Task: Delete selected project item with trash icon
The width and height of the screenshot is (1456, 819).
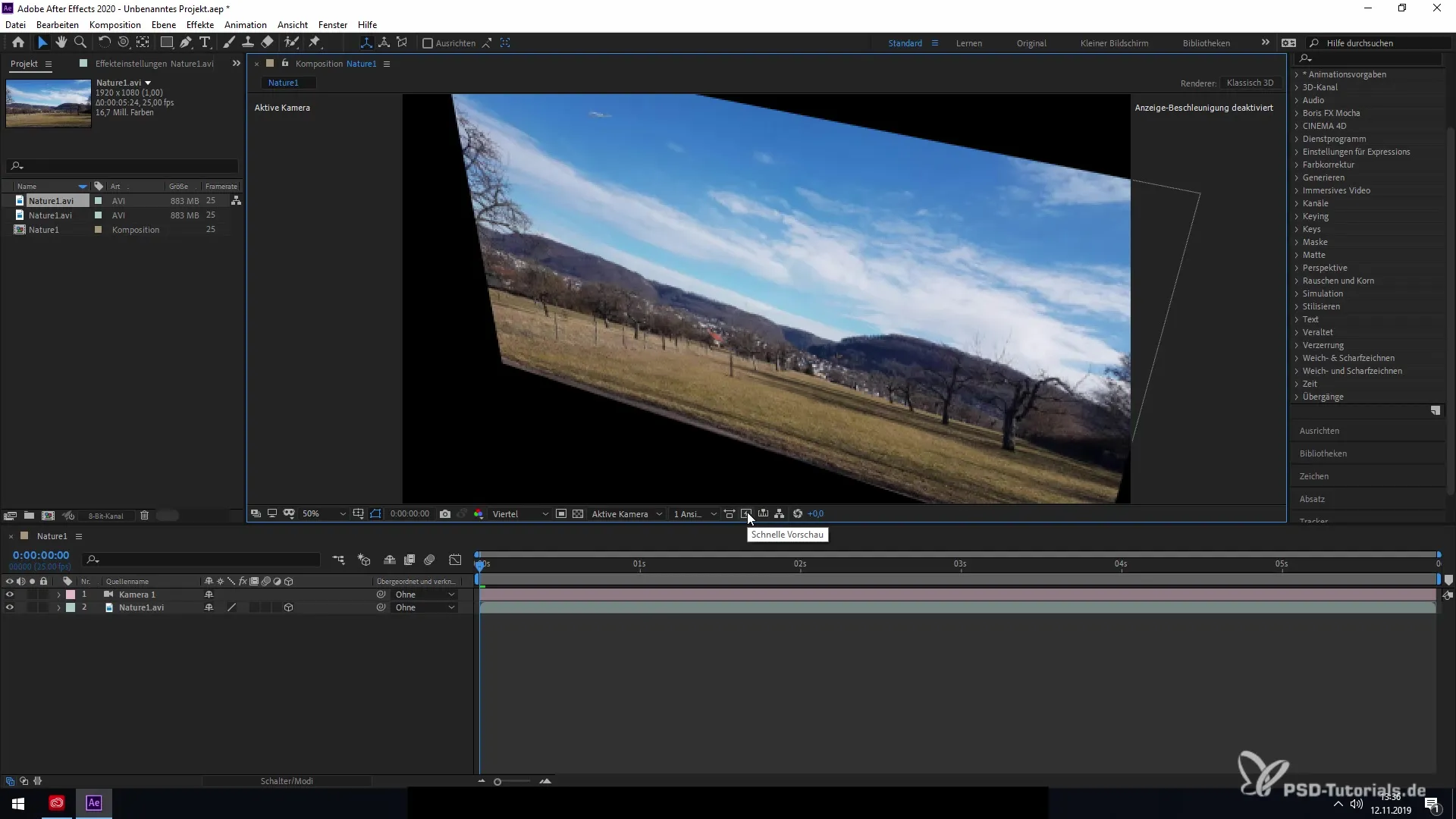Action: [x=144, y=516]
